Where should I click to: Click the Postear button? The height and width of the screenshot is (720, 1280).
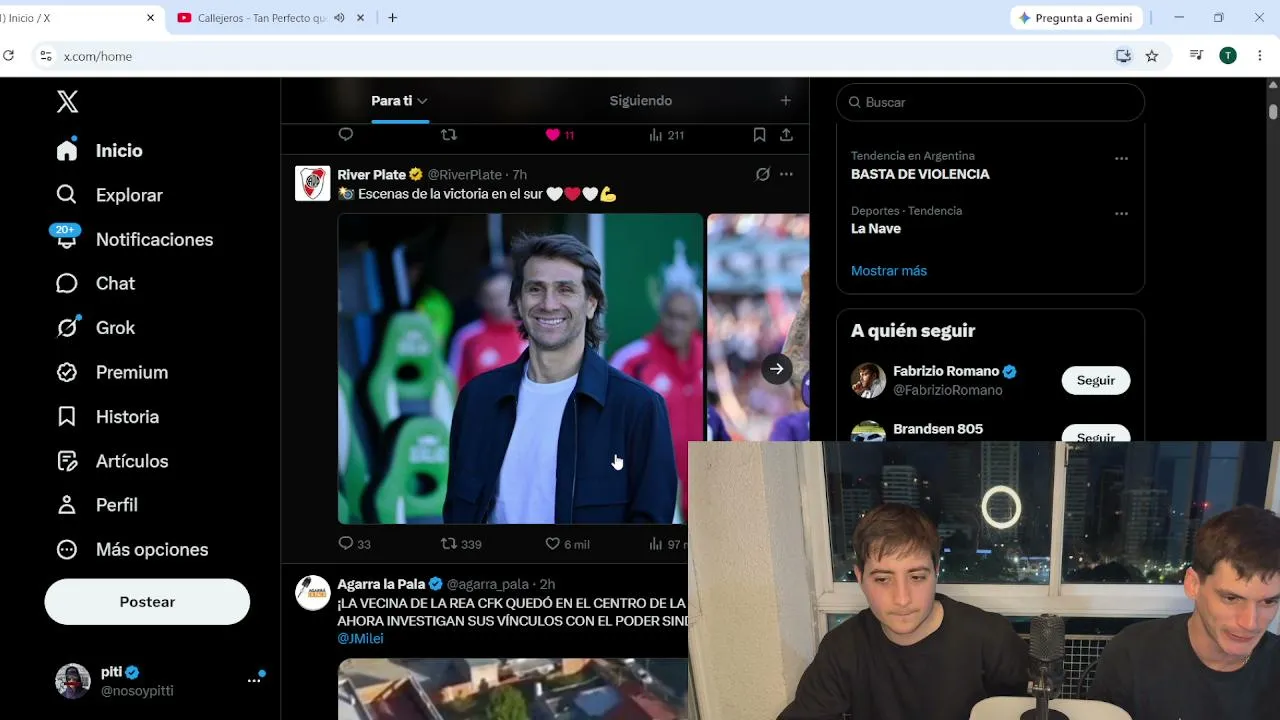coord(147,602)
